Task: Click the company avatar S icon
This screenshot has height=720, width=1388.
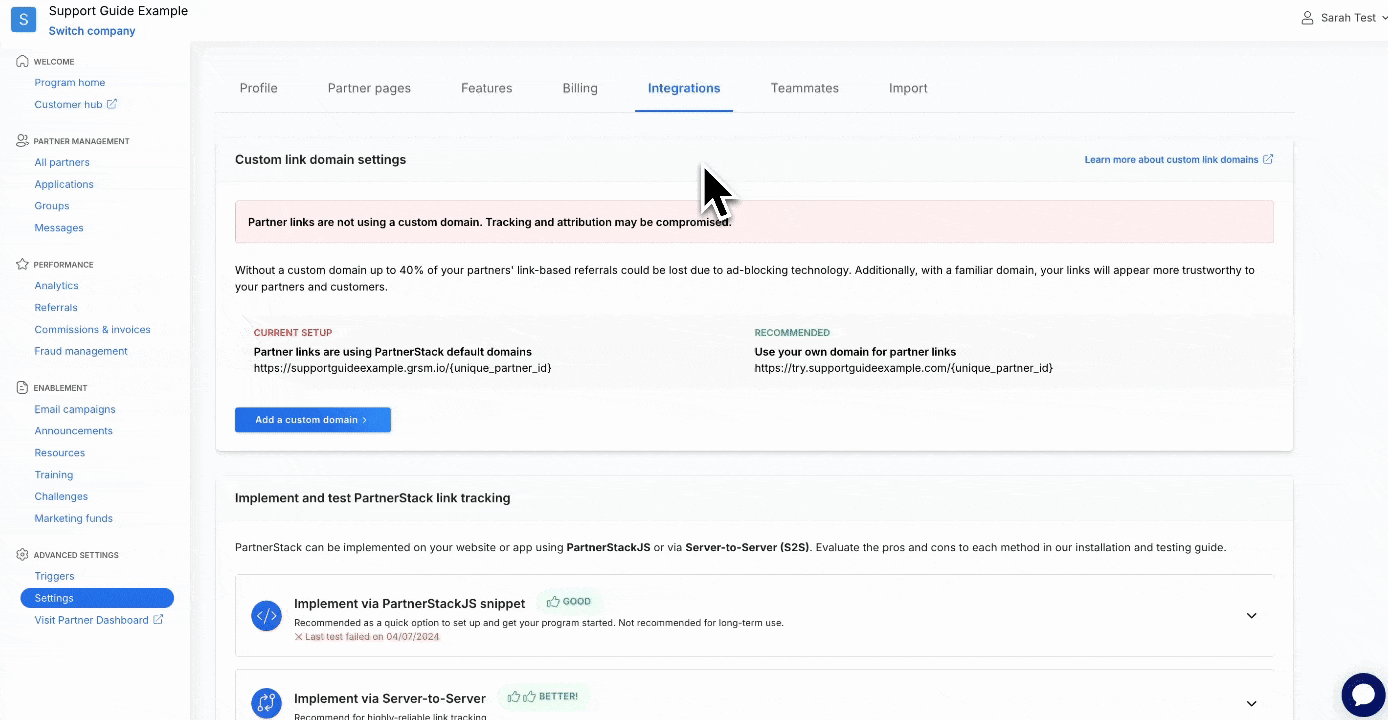Action: (x=23, y=19)
